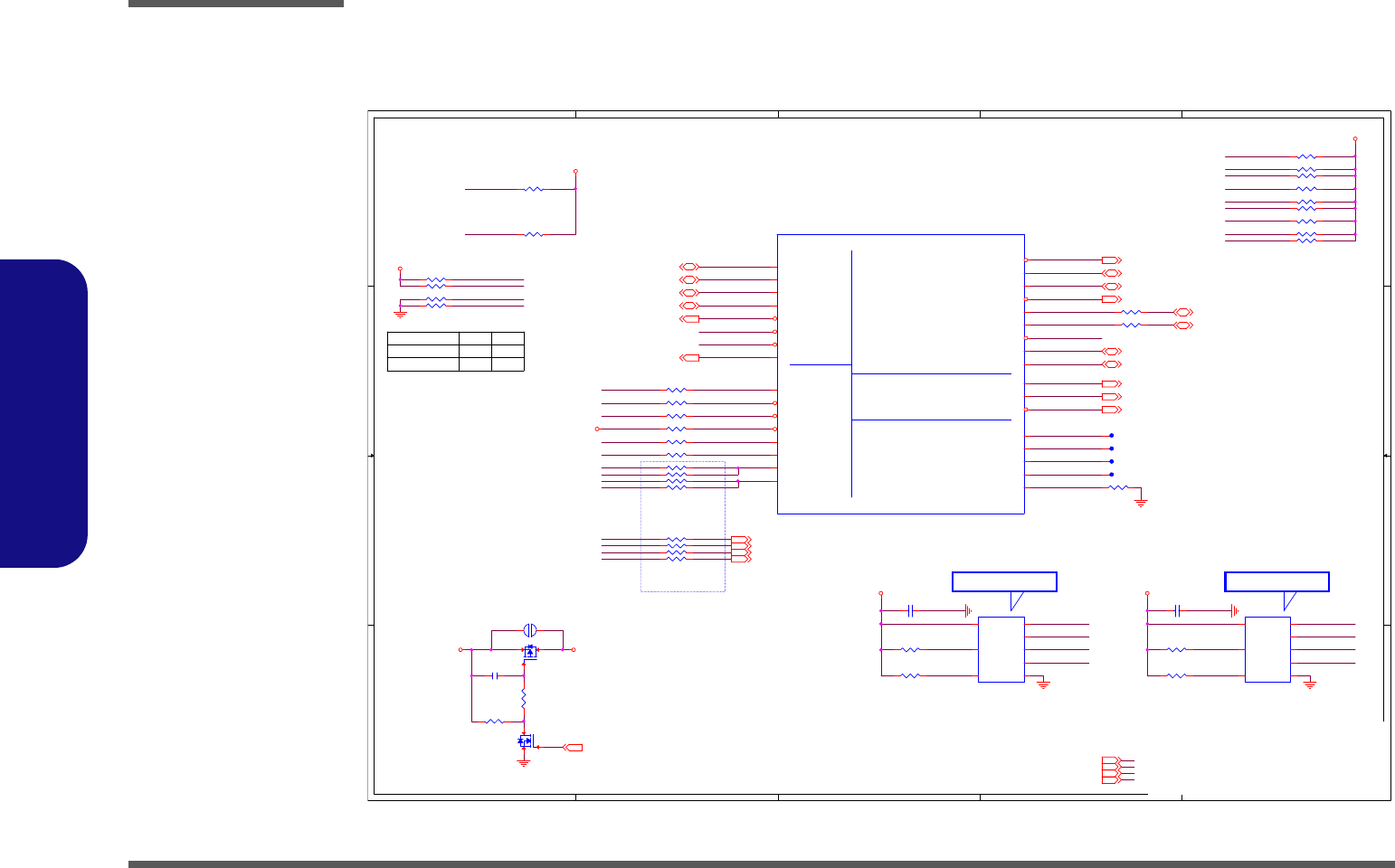Select the right small IC block near page edge
The height and width of the screenshot is (868, 1395).
tap(1267, 649)
